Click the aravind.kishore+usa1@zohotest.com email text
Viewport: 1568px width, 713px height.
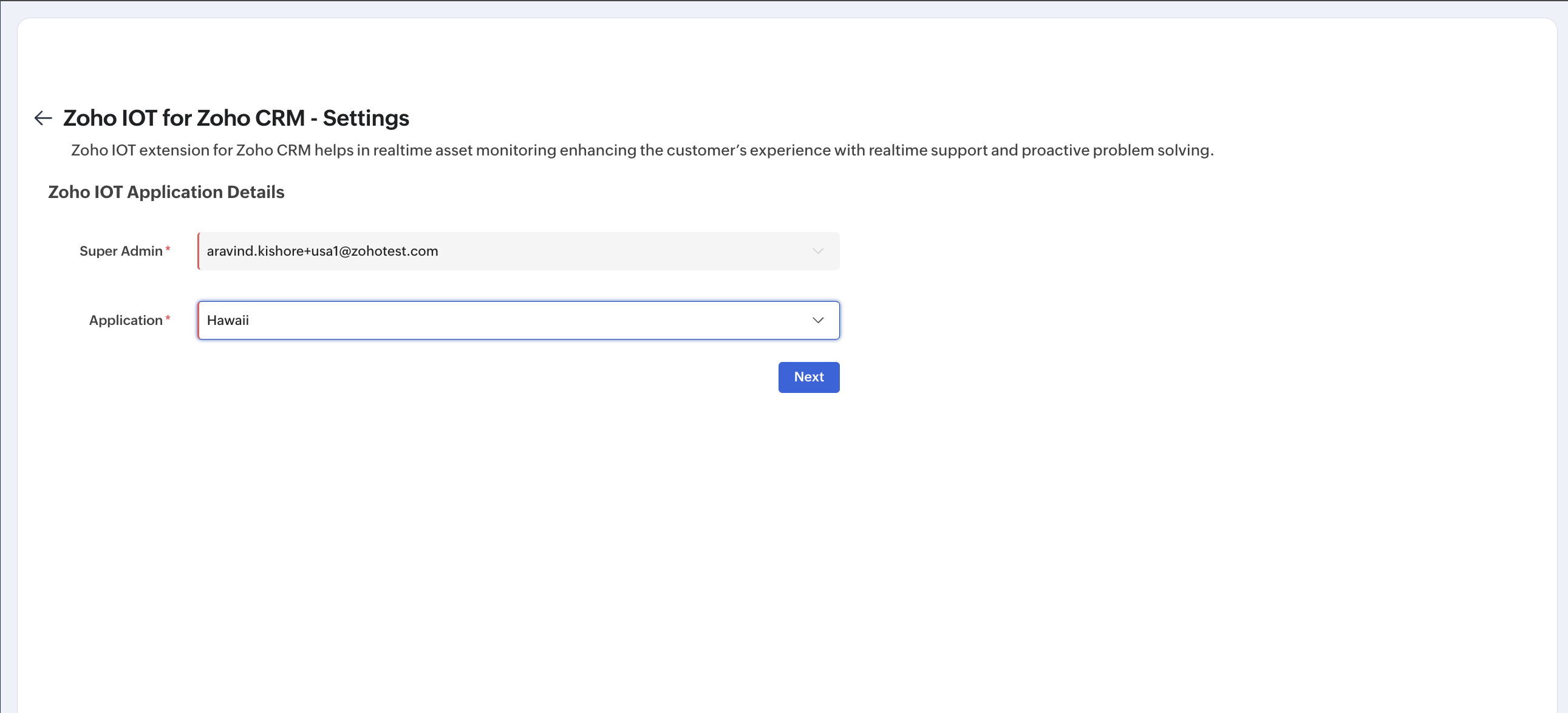[322, 251]
